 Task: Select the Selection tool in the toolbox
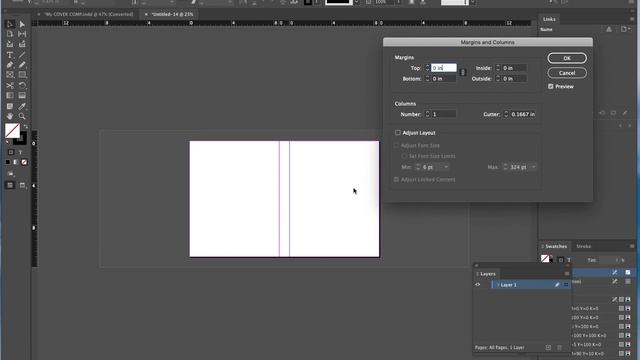tap(10, 24)
